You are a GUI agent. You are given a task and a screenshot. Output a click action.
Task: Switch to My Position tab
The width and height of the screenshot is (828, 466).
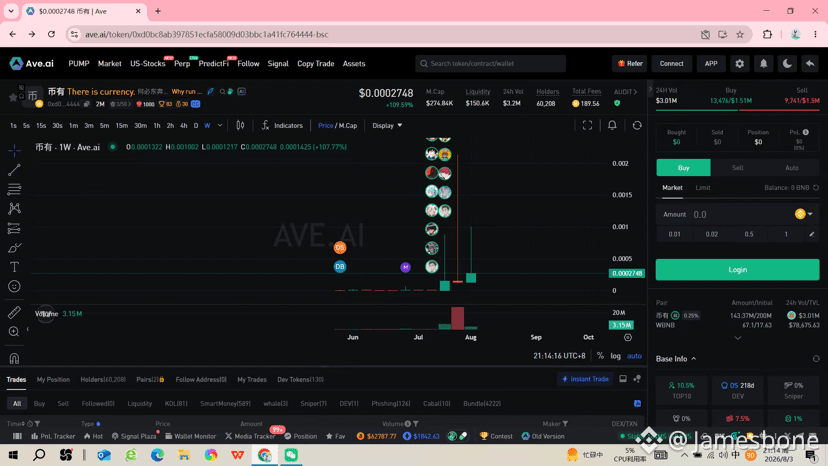[53, 379]
